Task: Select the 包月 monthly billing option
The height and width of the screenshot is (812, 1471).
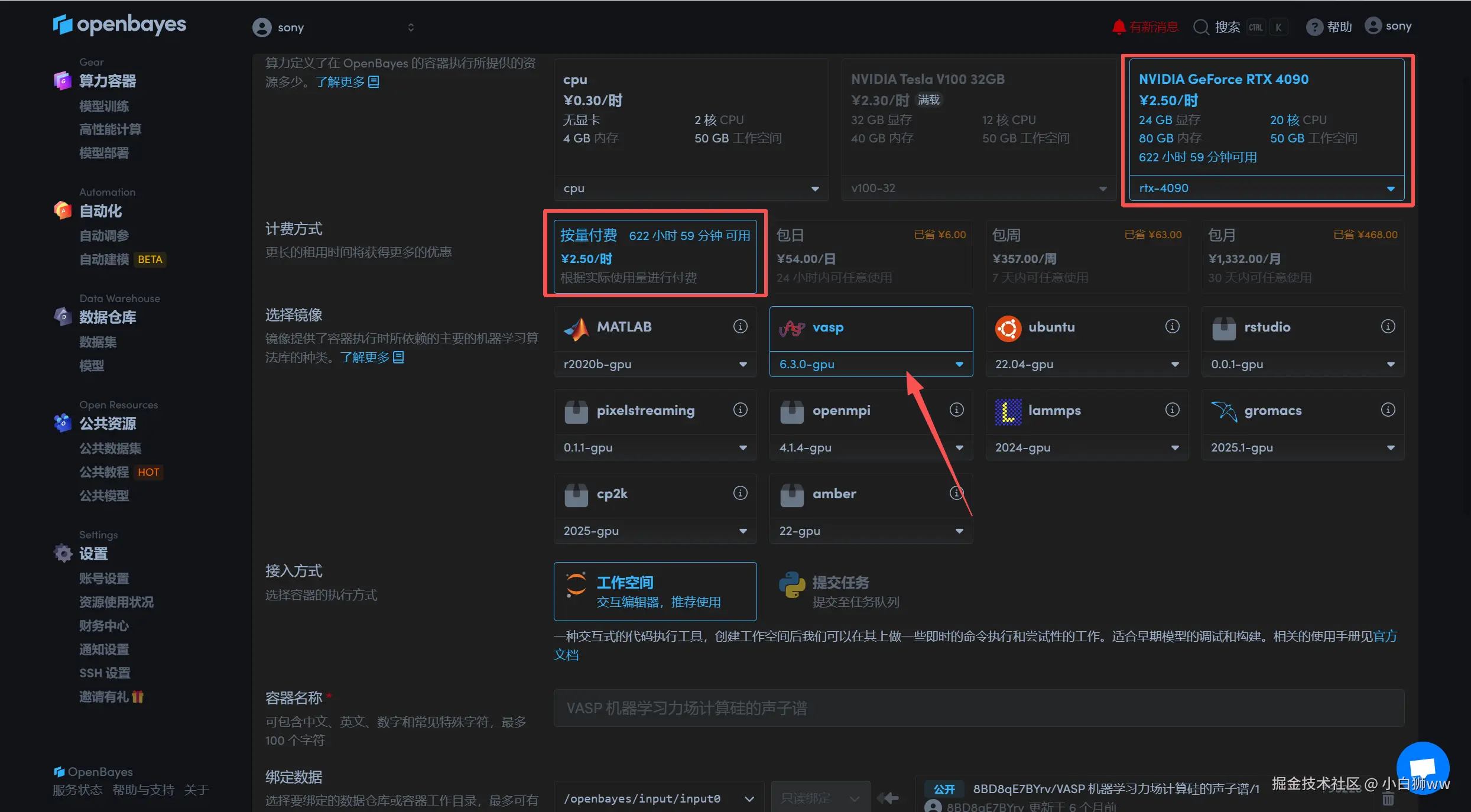Action: [x=1302, y=256]
